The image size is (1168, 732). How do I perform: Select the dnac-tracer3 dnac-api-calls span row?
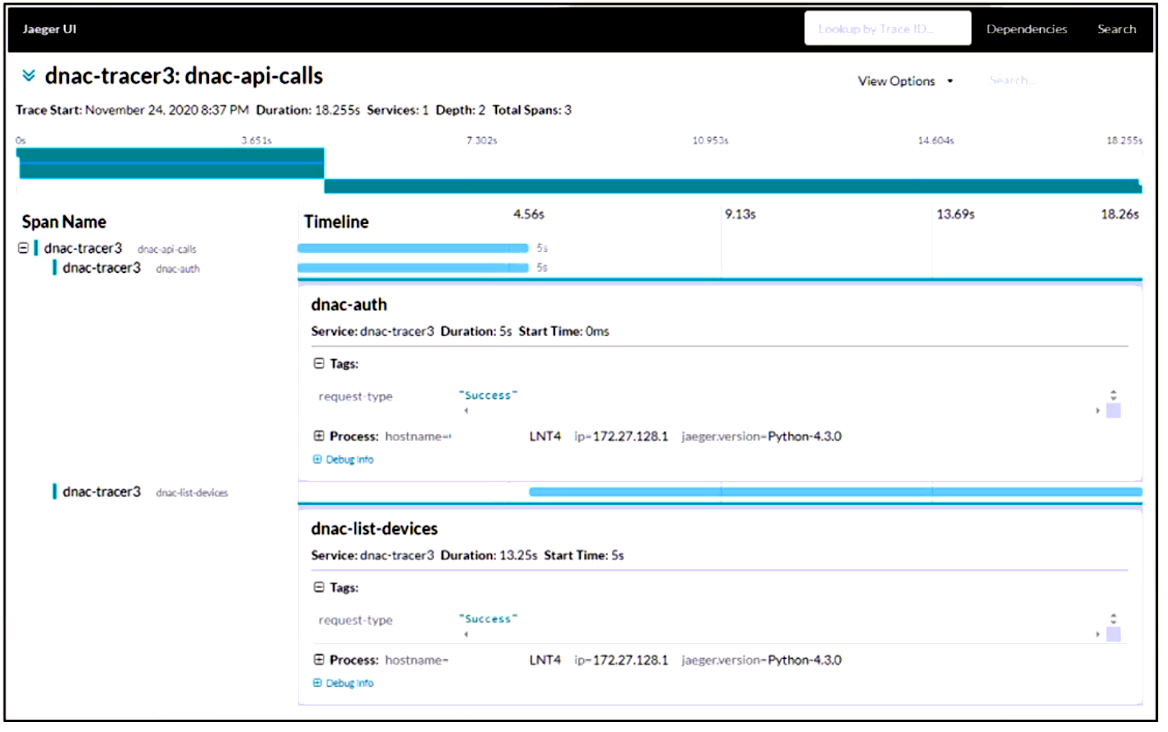[115, 248]
